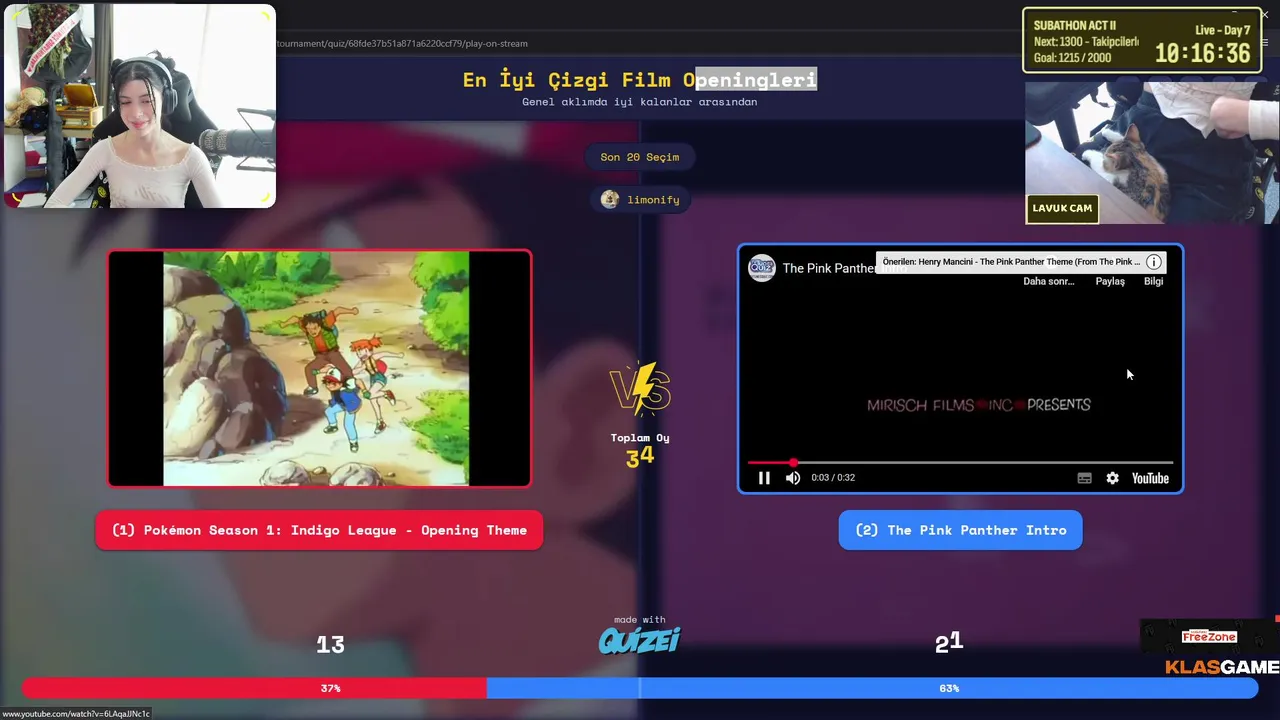Screen dimensions: 1280x720
Task: Open the video on YouTube logo
Action: click(x=1150, y=478)
